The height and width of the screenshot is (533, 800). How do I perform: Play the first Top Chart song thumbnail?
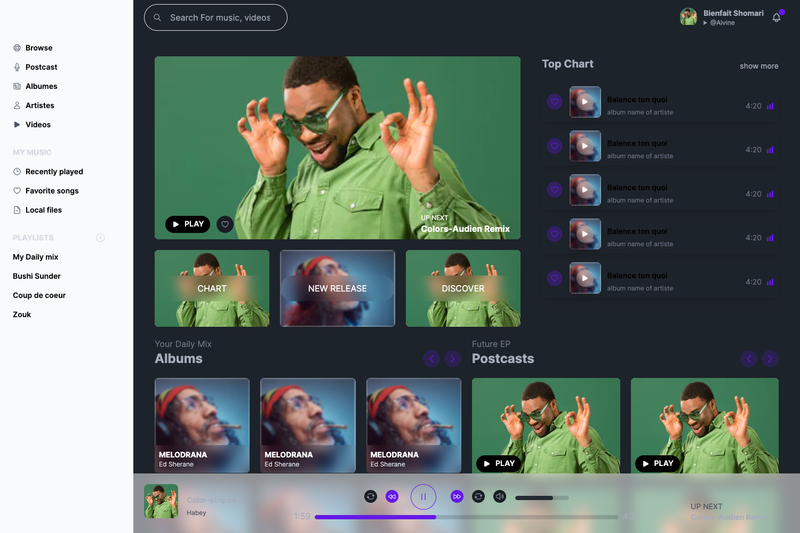(585, 102)
